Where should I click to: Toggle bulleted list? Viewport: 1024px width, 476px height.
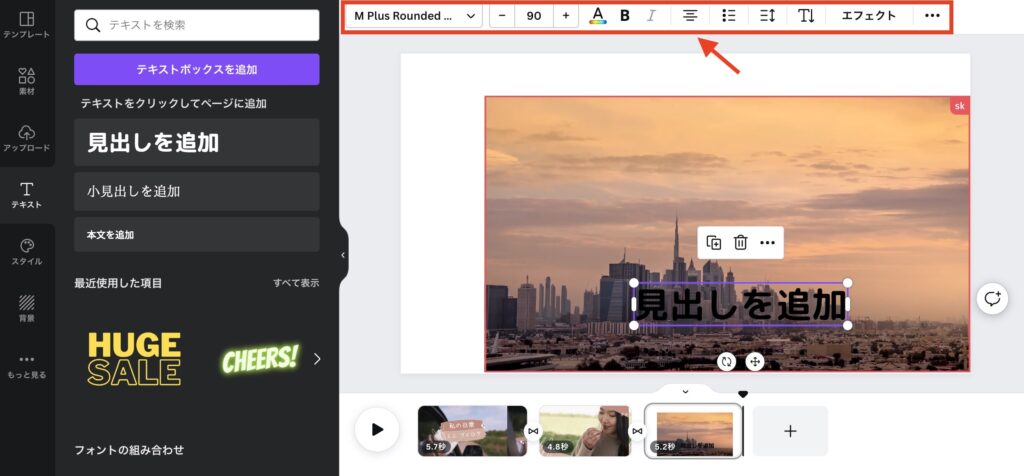tap(729, 16)
